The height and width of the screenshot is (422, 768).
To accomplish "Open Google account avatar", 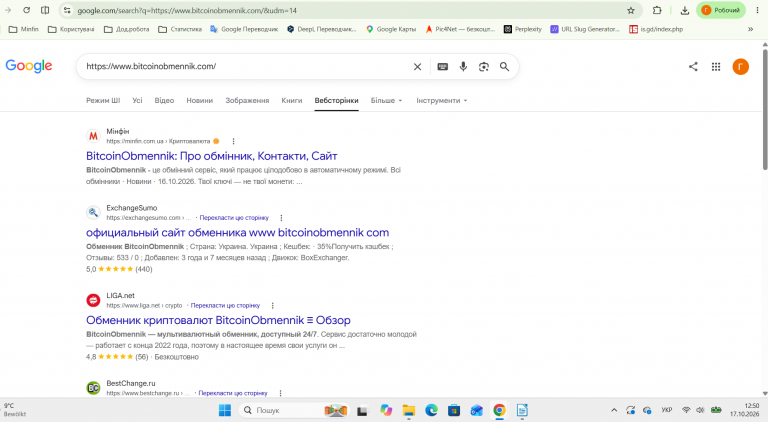I will coord(741,67).
